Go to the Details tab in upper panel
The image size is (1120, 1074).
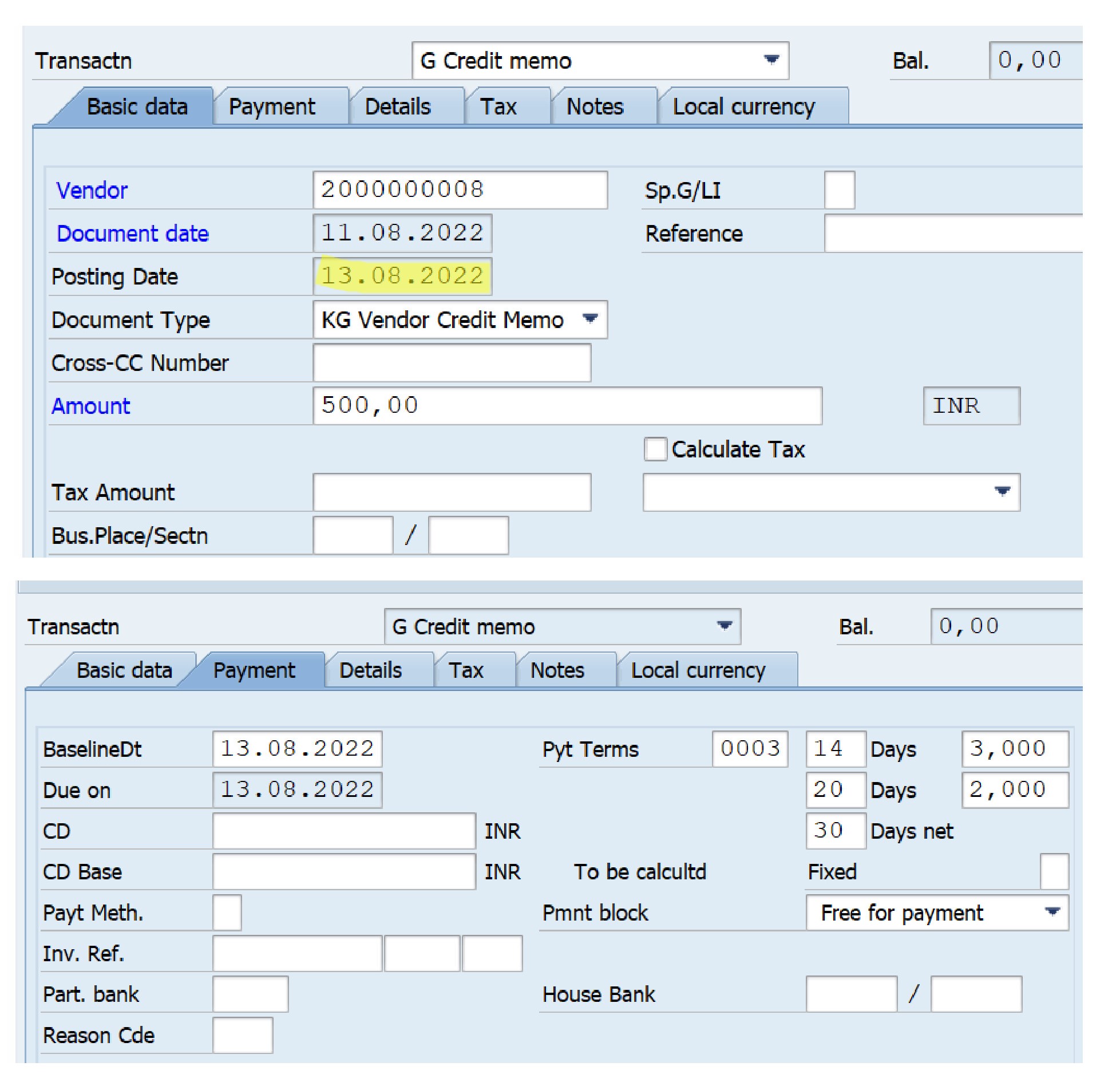398,107
